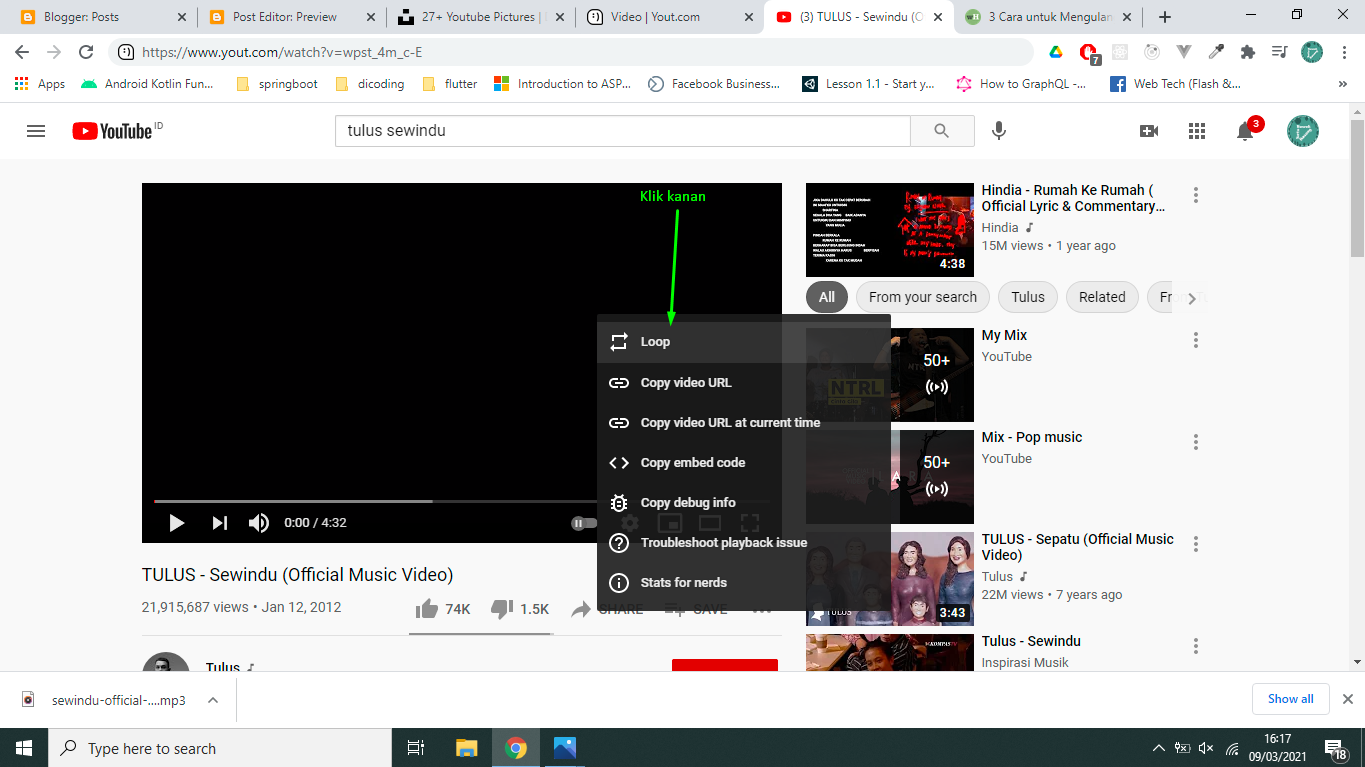Click Show all downloads
This screenshot has height=767, width=1365.
coord(1291,699)
